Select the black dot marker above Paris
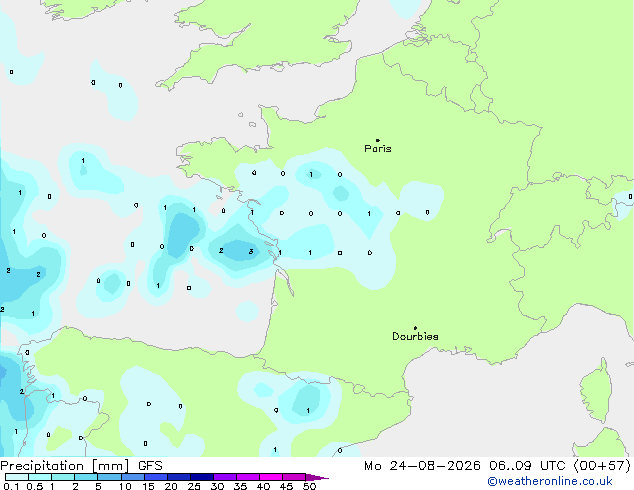Viewport: 634px width, 490px height. pyautogui.click(x=378, y=140)
